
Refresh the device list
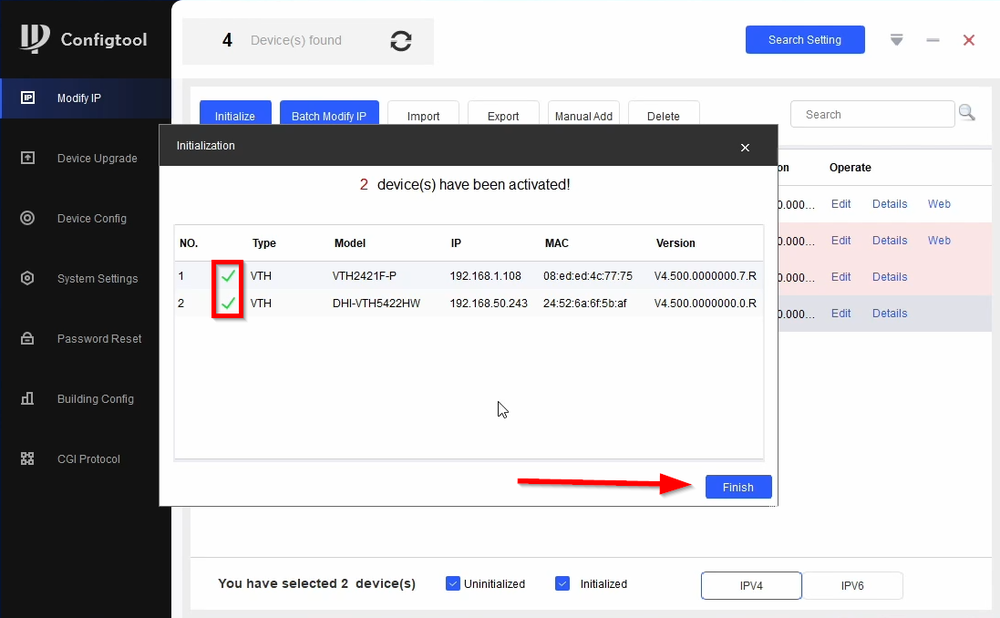[400, 41]
